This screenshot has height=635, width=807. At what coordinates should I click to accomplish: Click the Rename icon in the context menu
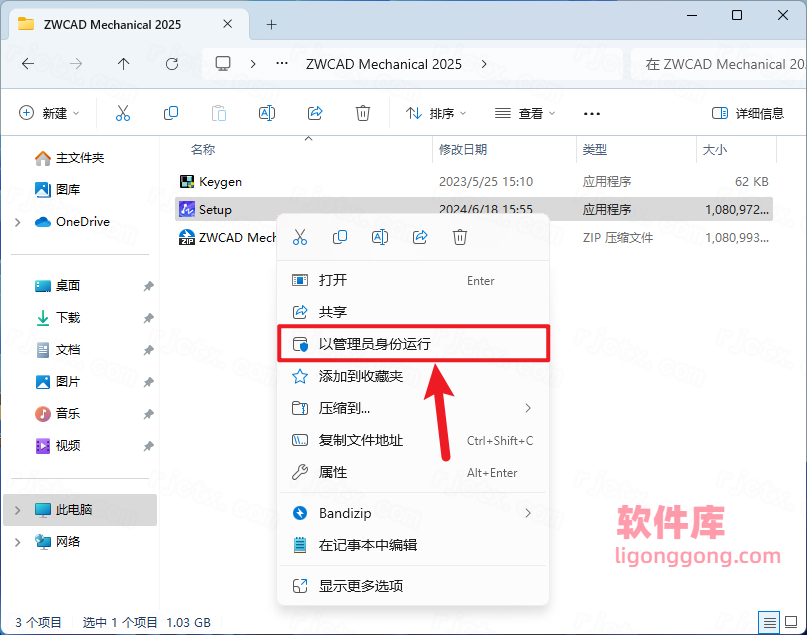coord(380,237)
